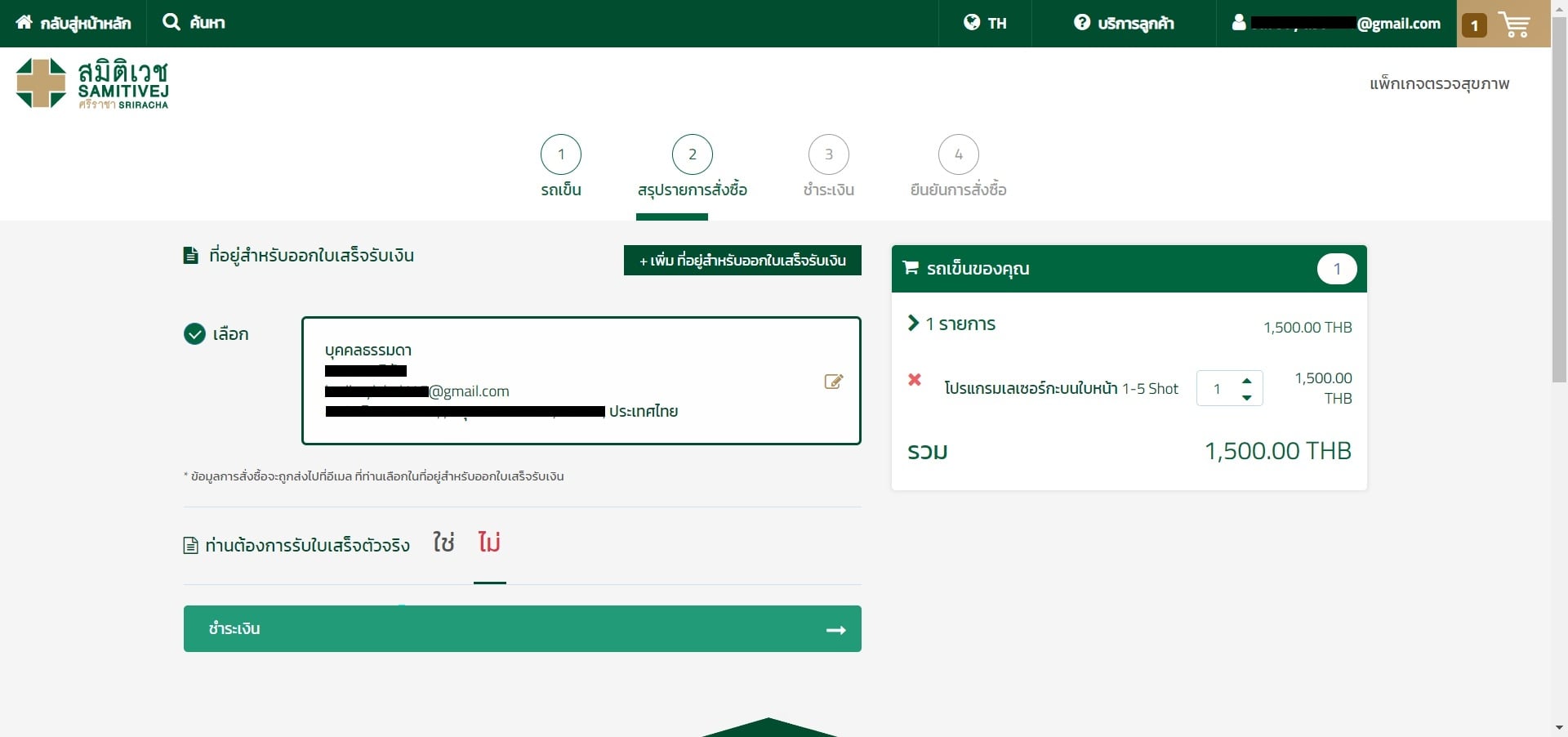The image size is (1568, 737).
Task: Click the edit address pencil icon
Action: (833, 382)
